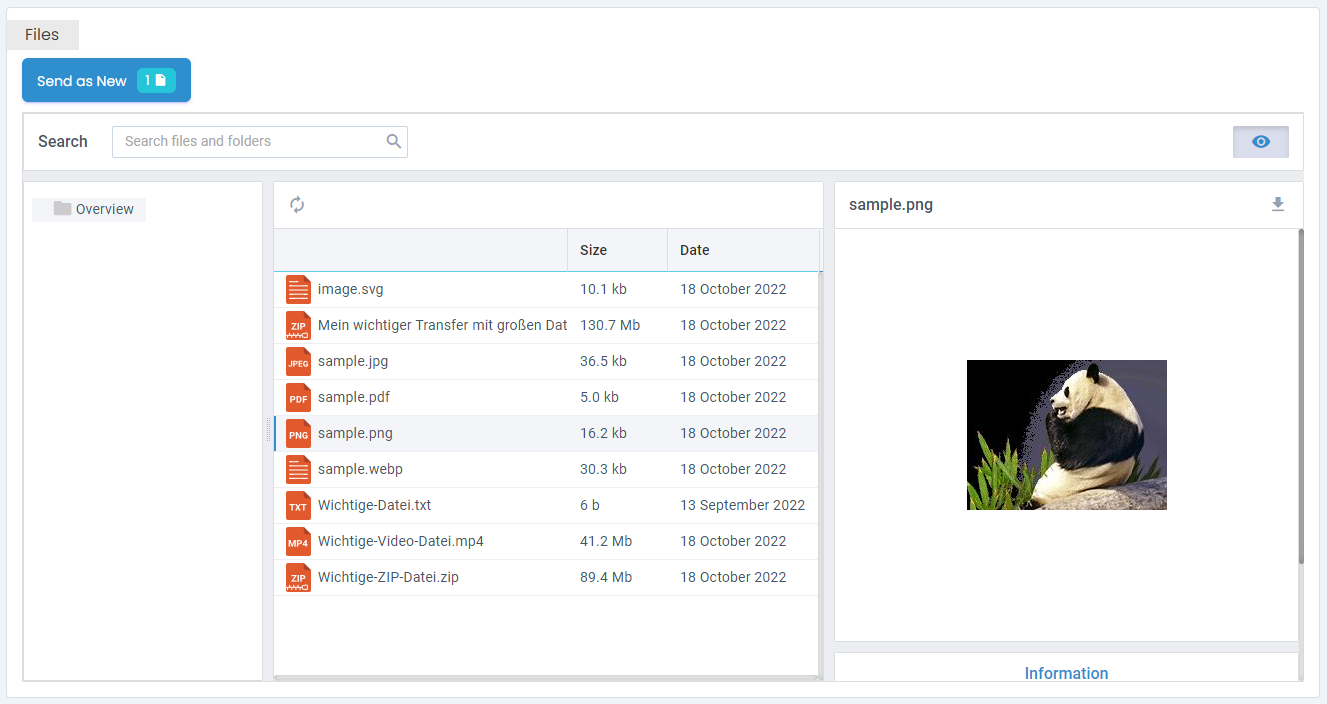Screen dimensions: 1327x704
Task: Click the panda image preview
Action: [x=1066, y=435]
